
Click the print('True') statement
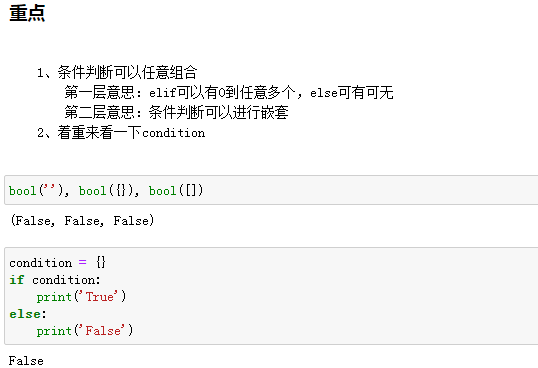81,297
